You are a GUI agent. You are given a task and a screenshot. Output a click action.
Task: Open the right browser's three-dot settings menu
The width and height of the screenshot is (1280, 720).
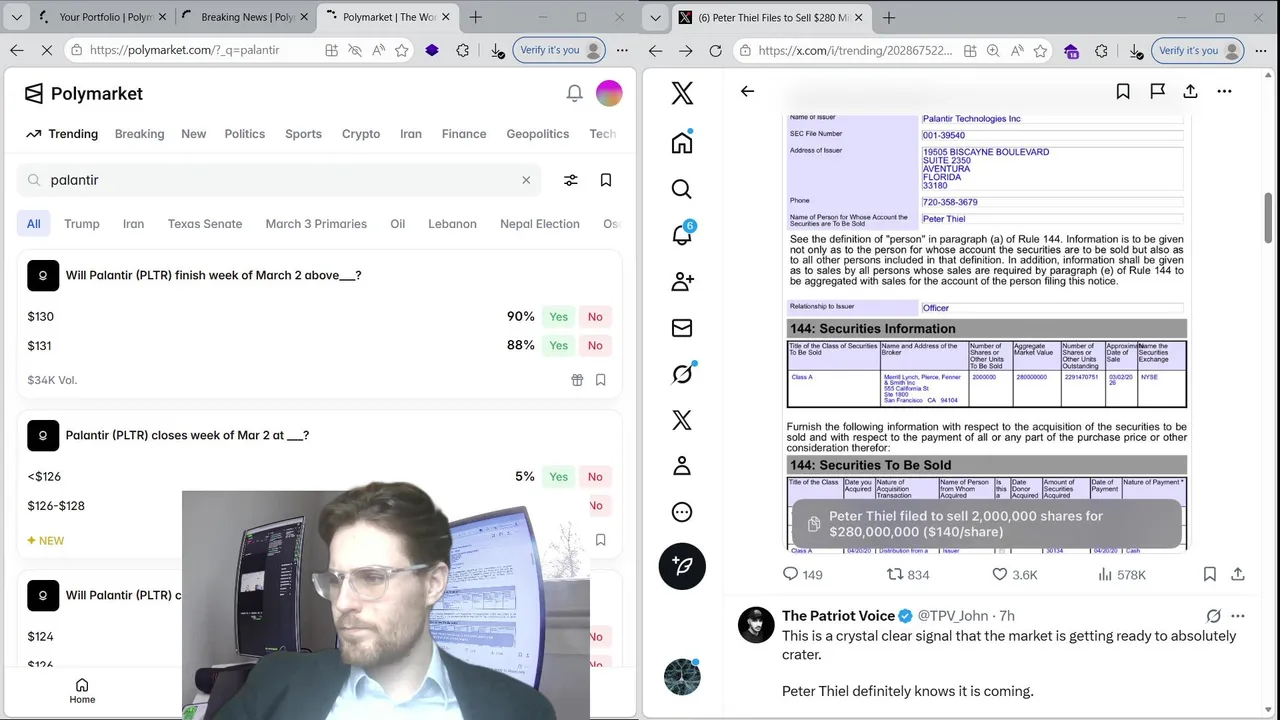coord(1260,50)
